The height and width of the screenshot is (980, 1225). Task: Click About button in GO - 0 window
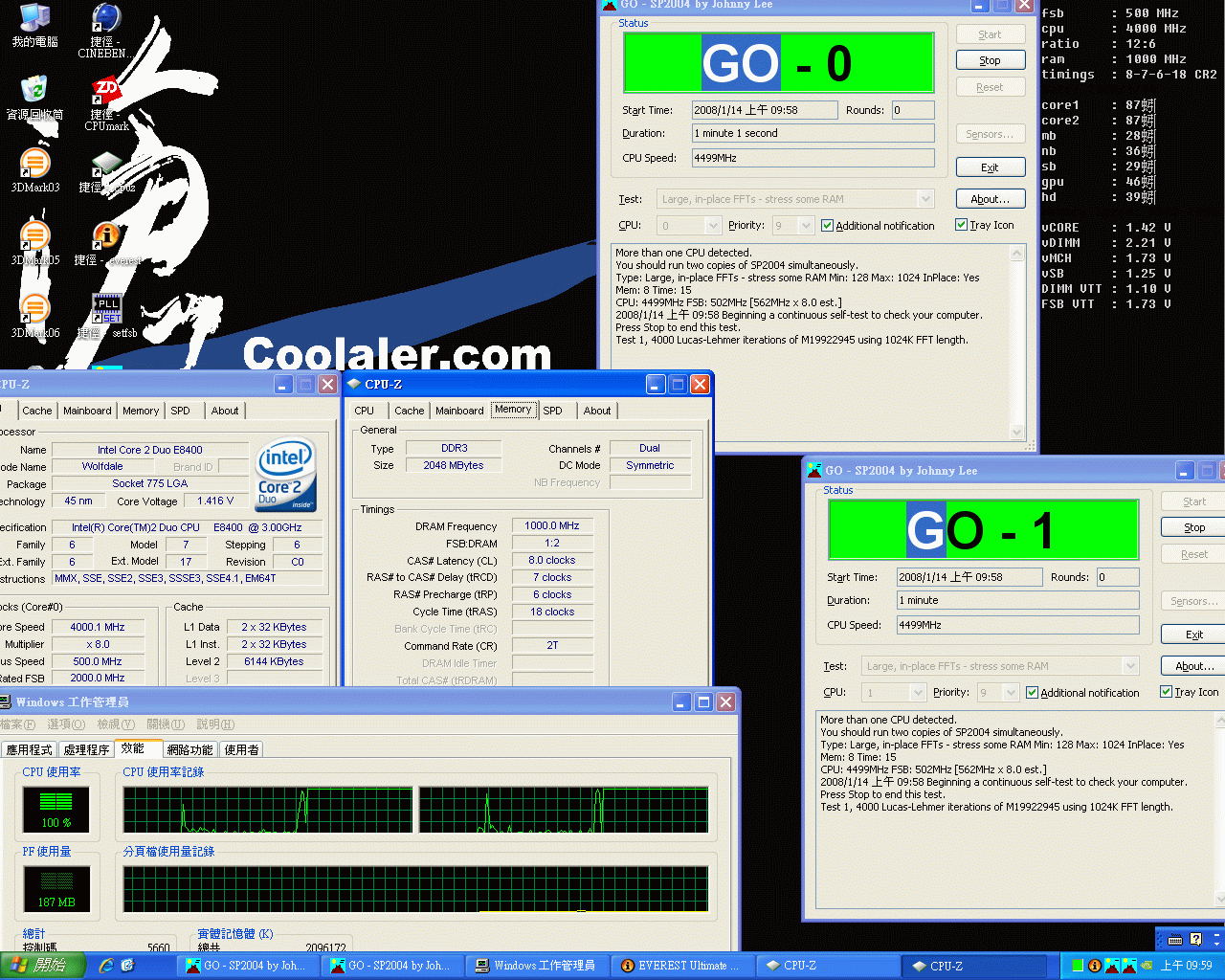(x=991, y=199)
